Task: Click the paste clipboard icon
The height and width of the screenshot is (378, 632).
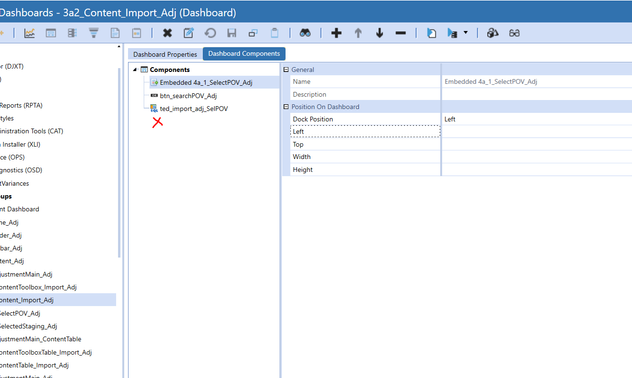Action: click(x=274, y=33)
